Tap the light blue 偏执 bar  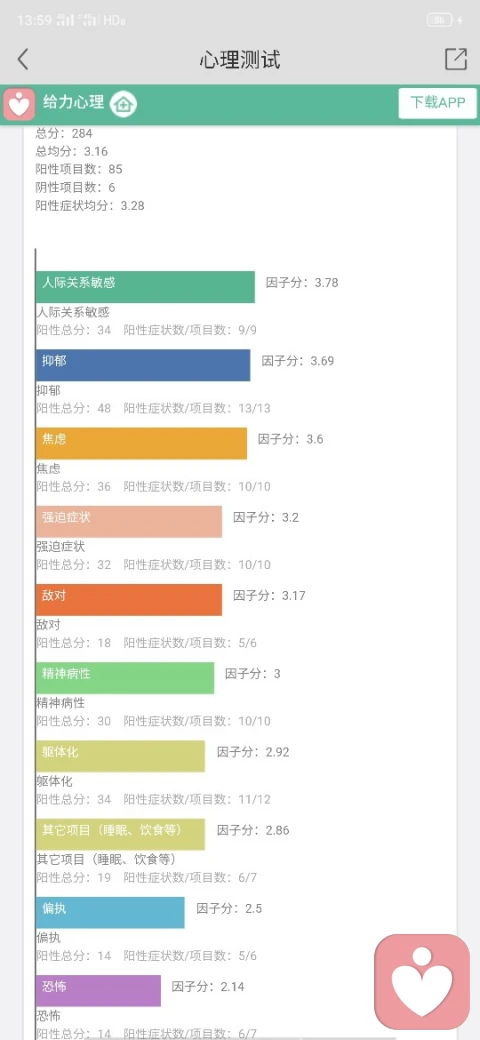click(x=110, y=913)
